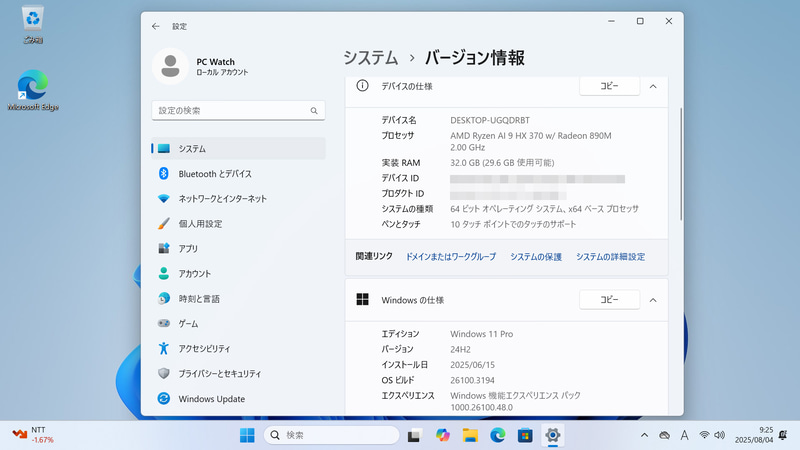Collapse the デバイスの仕様 section
The height and width of the screenshot is (450, 800).
click(653, 86)
